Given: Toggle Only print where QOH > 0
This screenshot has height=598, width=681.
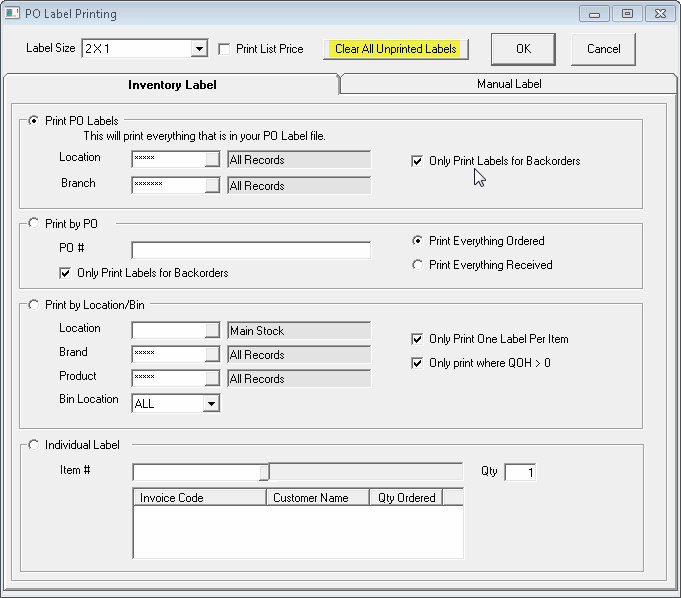Looking at the screenshot, I should click(417, 363).
